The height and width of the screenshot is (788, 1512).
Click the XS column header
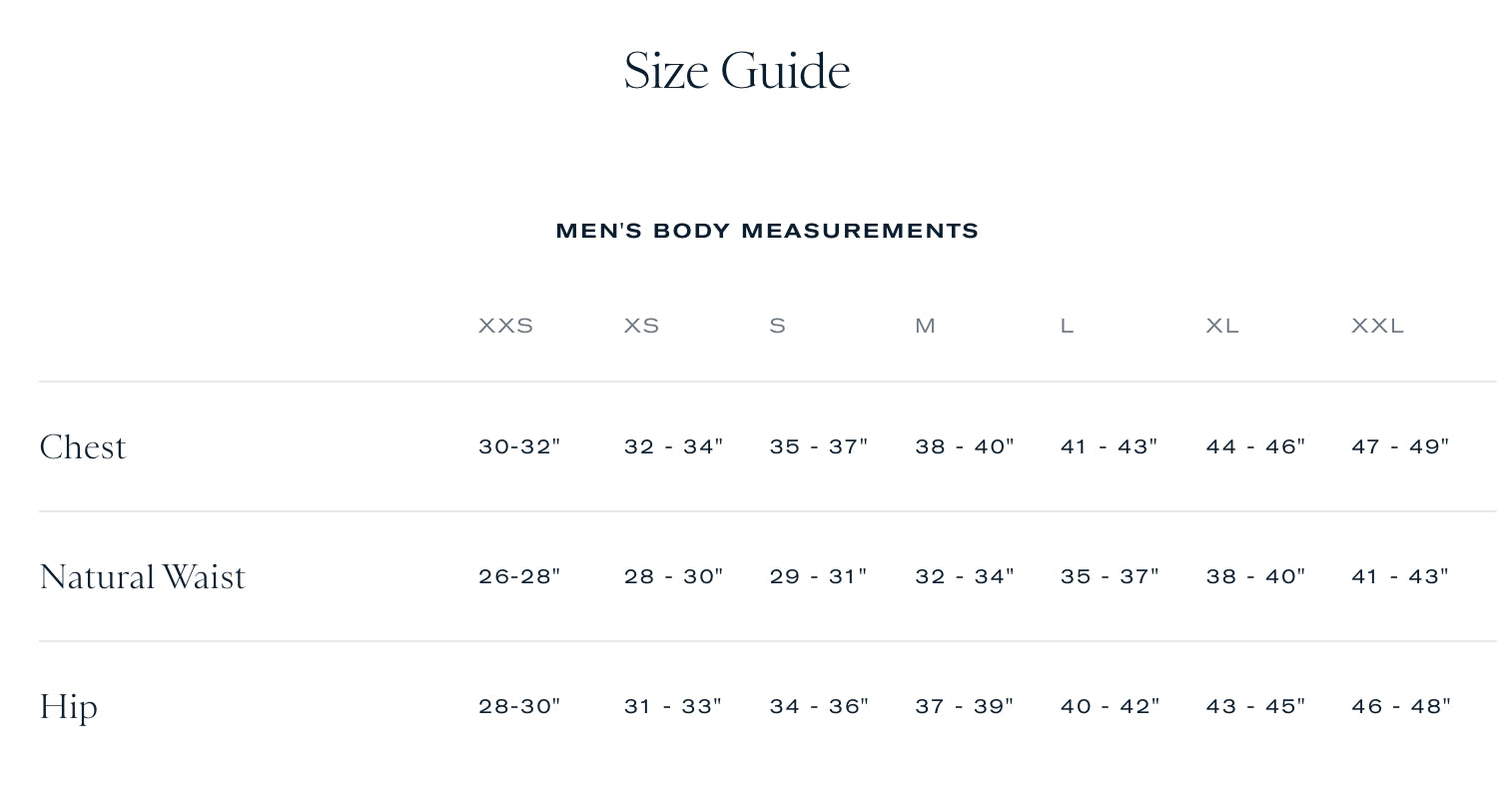tap(641, 326)
